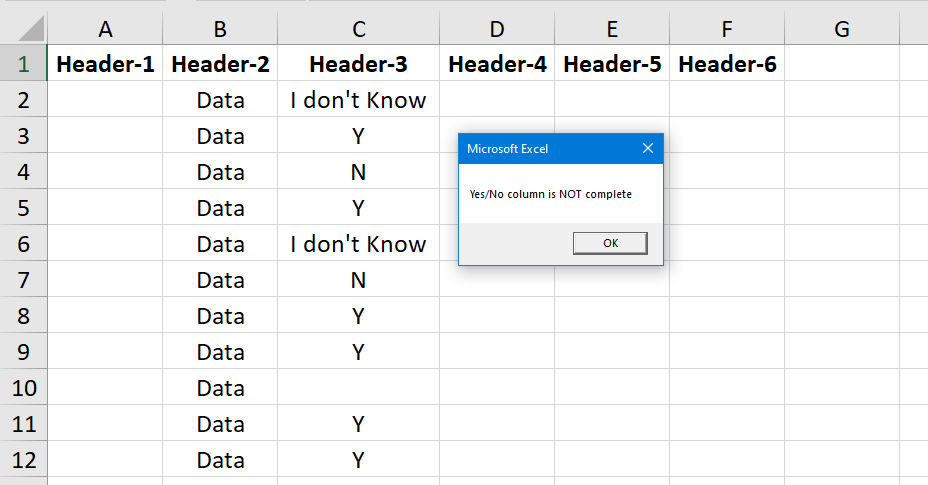Viewport: 928px width, 485px height.
Task: Select the Data cell in row 3
Action: pyautogui.click(x=220, y=136)
